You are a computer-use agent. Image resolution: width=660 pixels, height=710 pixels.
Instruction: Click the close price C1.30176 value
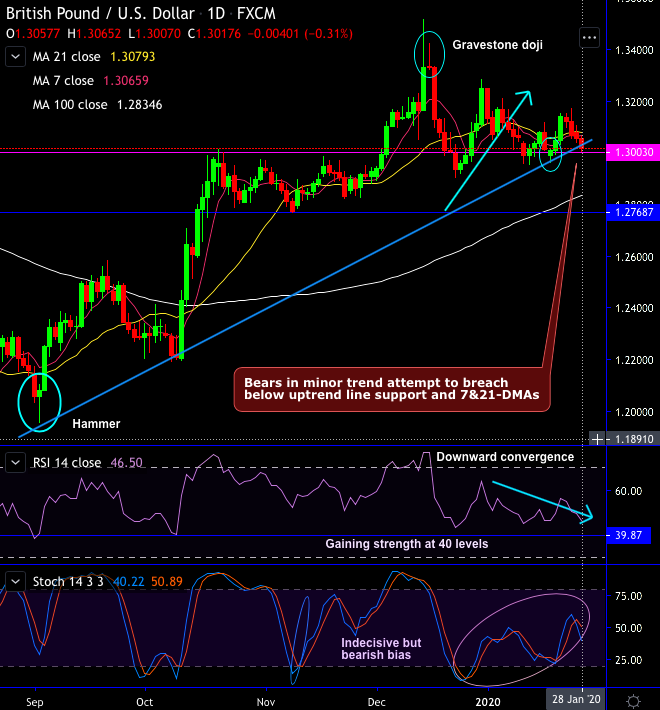(x=214, y=34)
